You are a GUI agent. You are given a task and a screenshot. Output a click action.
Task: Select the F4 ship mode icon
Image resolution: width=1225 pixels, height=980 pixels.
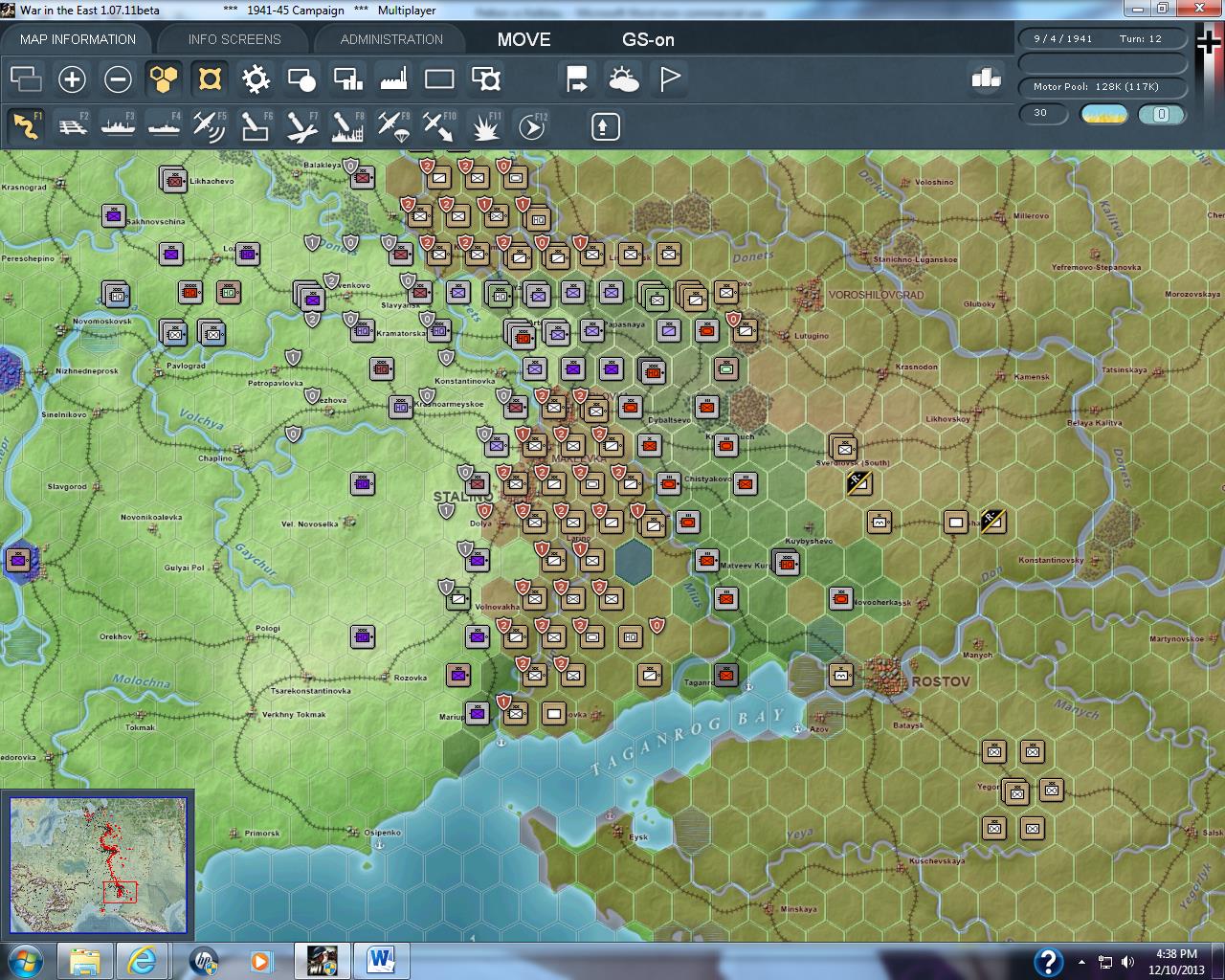point(164,126)
